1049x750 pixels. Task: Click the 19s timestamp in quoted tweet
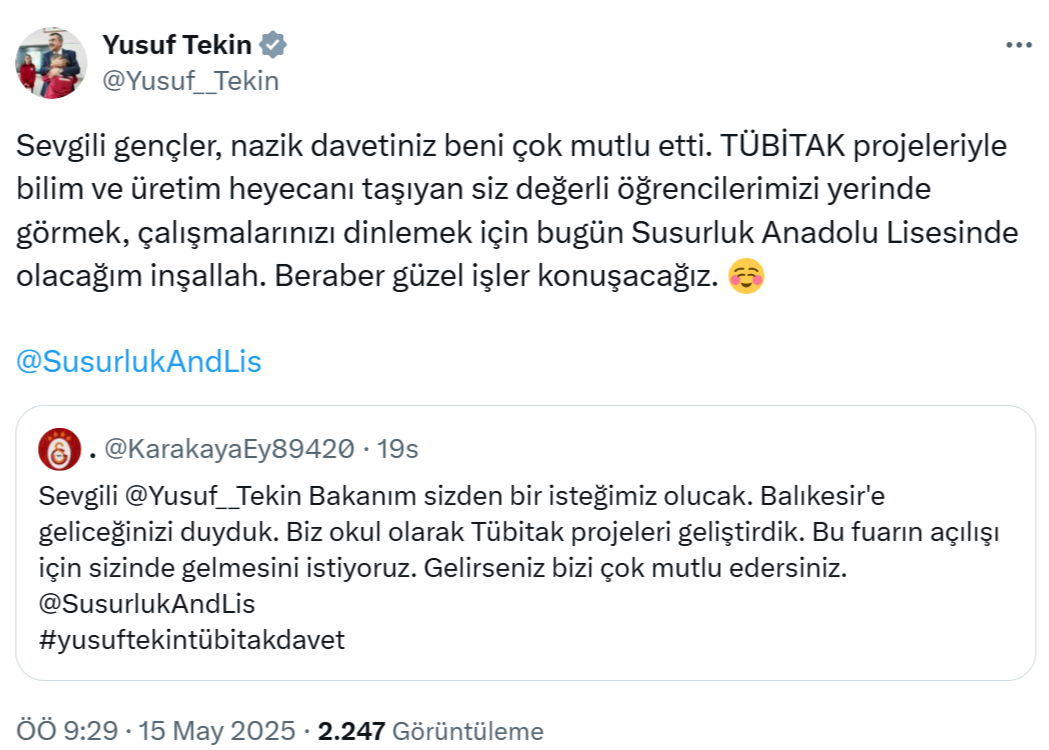coord(399,450)
